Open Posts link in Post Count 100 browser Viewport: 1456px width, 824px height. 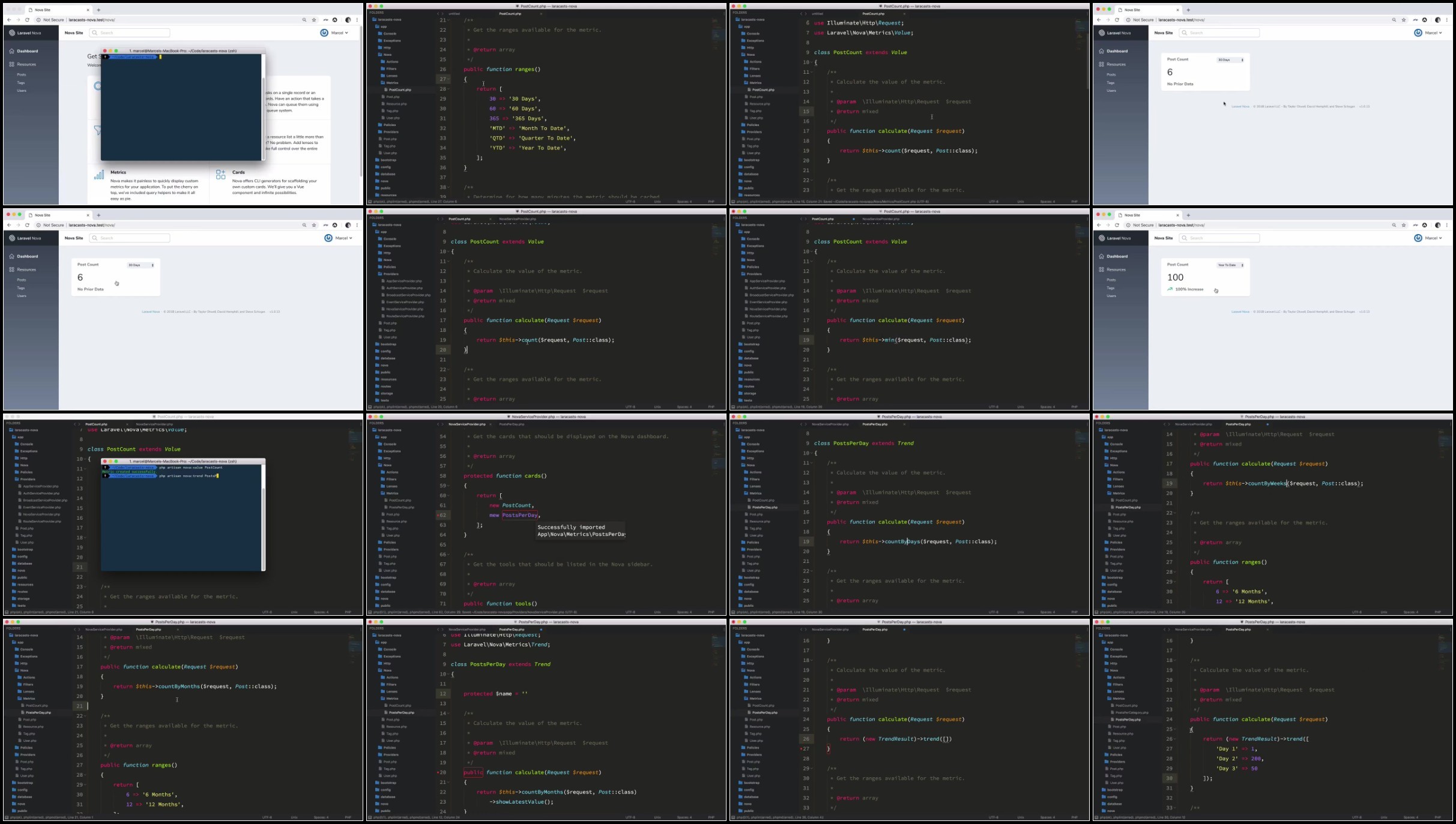tap(1111, 280)
